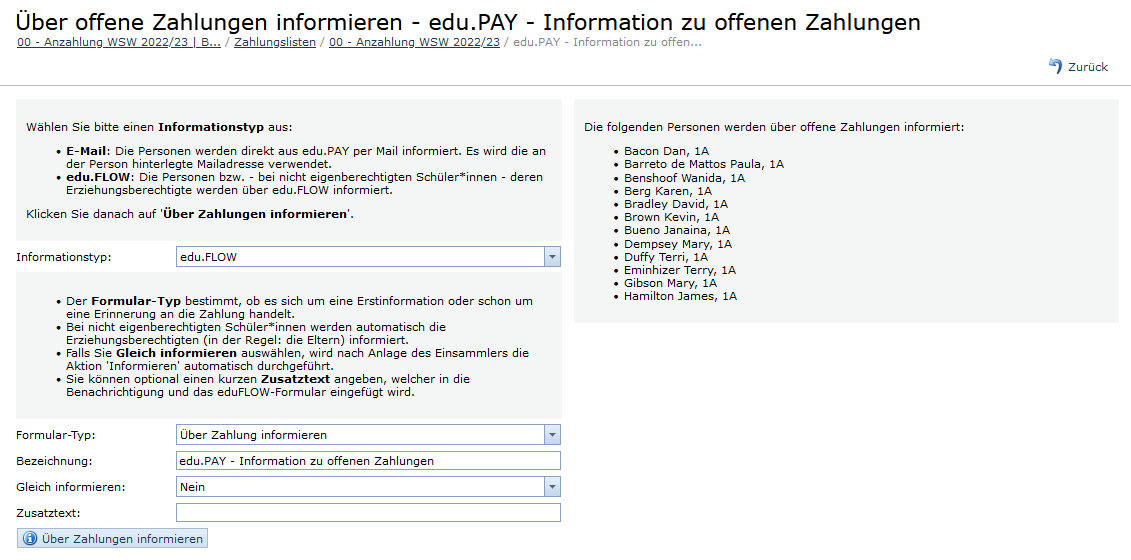Viewport: 1131px width, 560px height.
Task: Open the first breadcrumb ending in '| B...'
Action: [119, 42]
